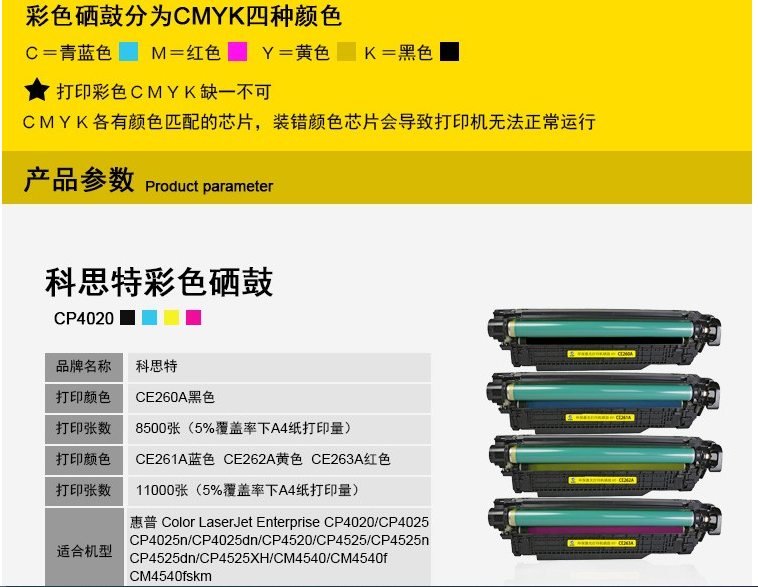Image resolution: width=758 pixels, height=587 pixels.
Task: Click the cyan swatch next to C=青蓝色
Action: click(x=128, y=51)
